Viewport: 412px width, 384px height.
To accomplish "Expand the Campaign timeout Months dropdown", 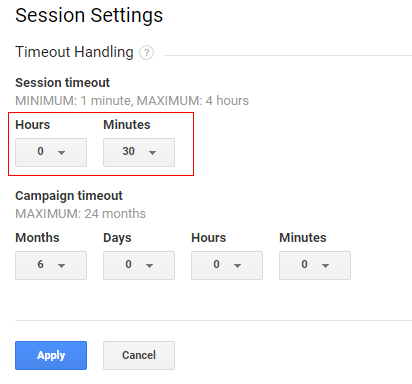I will (51, 265).
